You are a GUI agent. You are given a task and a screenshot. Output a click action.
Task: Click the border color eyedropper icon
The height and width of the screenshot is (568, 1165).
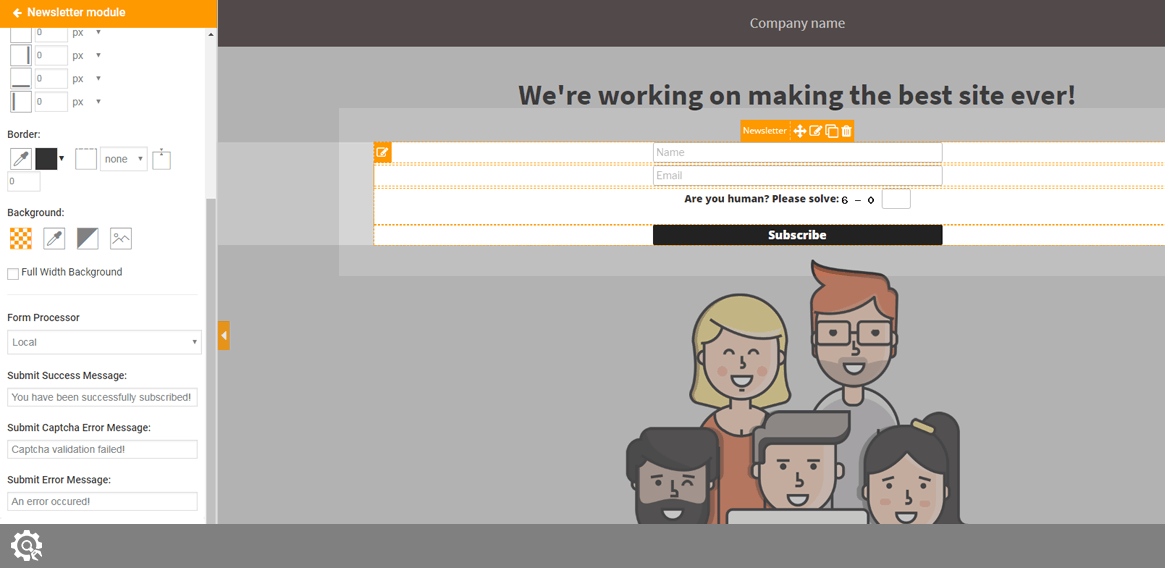(20, 159)
